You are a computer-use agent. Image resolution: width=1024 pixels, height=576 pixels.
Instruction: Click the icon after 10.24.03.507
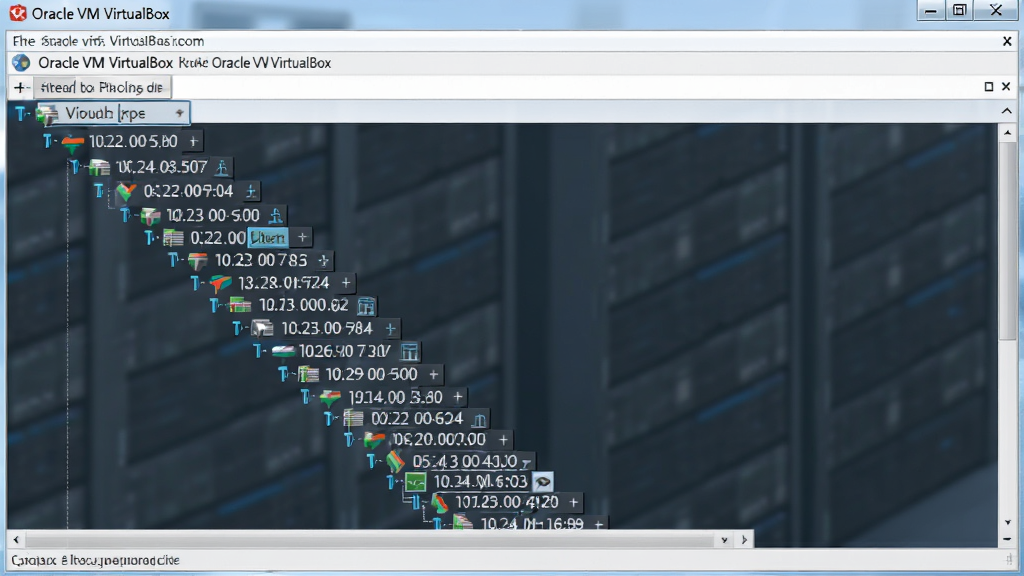[x=222, y=168]
